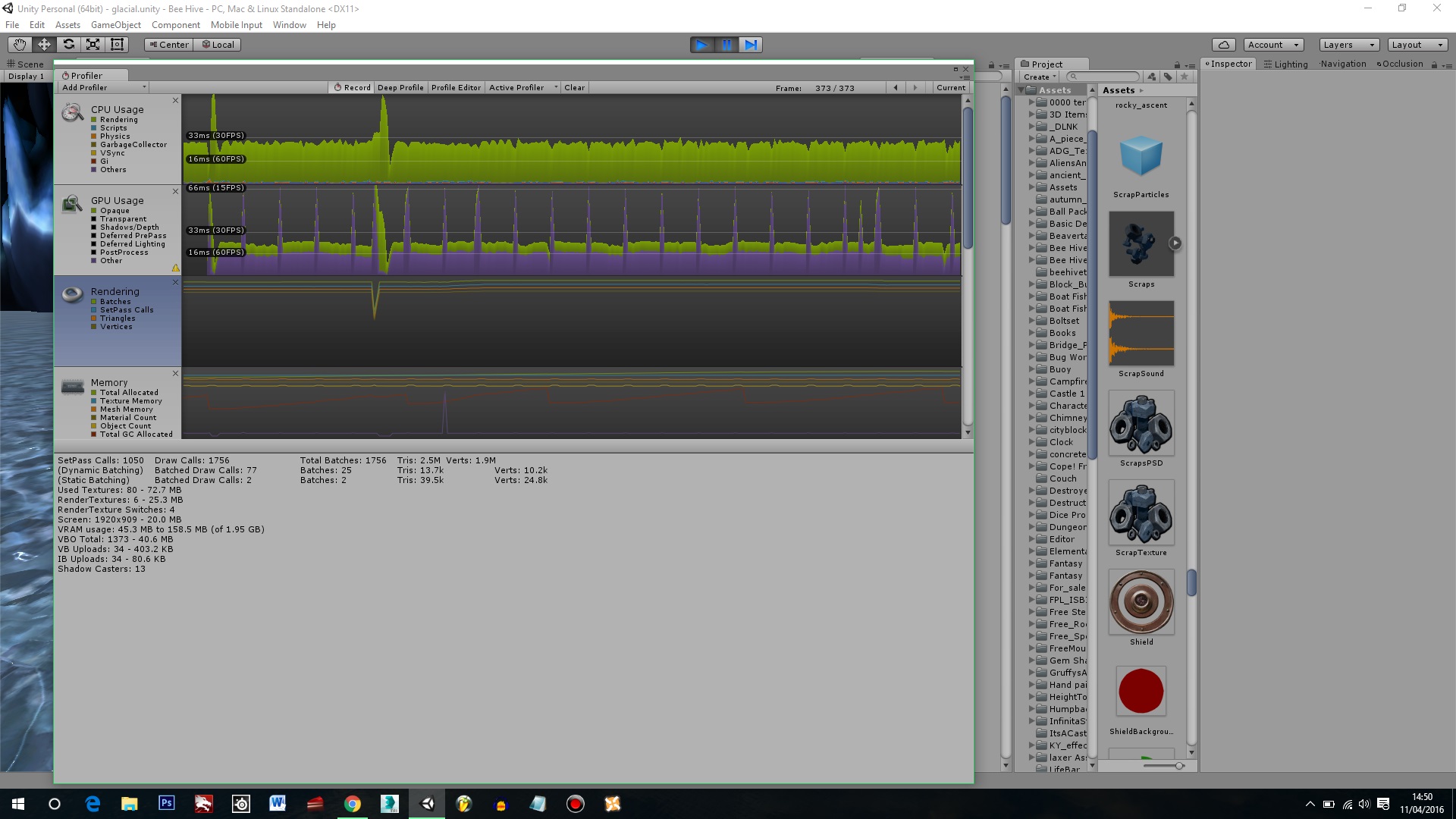Close the CPU Usage profiler module
Viewport: 1456px width, 819px height.
coord(175,100)
